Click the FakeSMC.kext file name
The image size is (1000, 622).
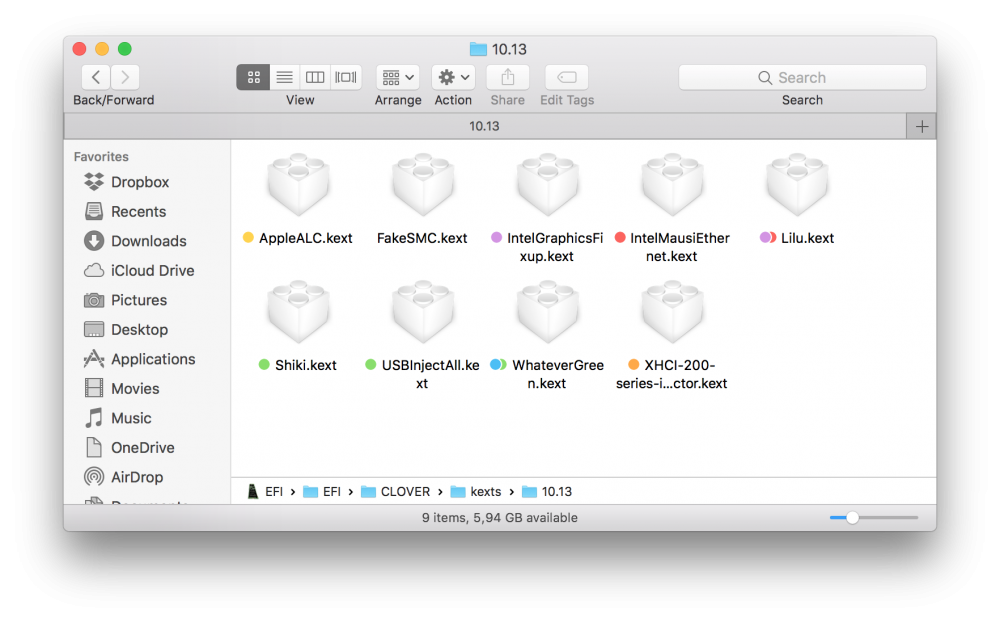[x=422, y=238]
